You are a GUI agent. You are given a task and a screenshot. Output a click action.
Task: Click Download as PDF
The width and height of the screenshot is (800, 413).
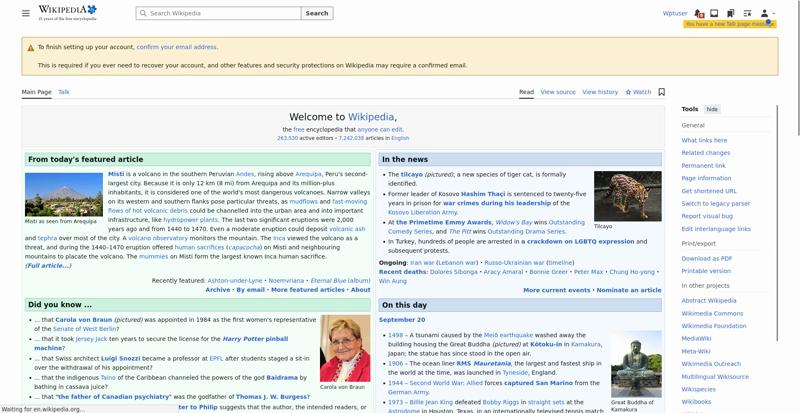click(x=707, y=259)
